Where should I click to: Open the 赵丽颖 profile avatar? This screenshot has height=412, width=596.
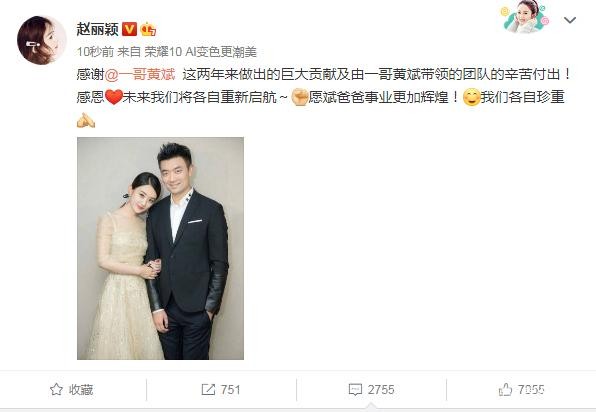(x=41, y=40)
